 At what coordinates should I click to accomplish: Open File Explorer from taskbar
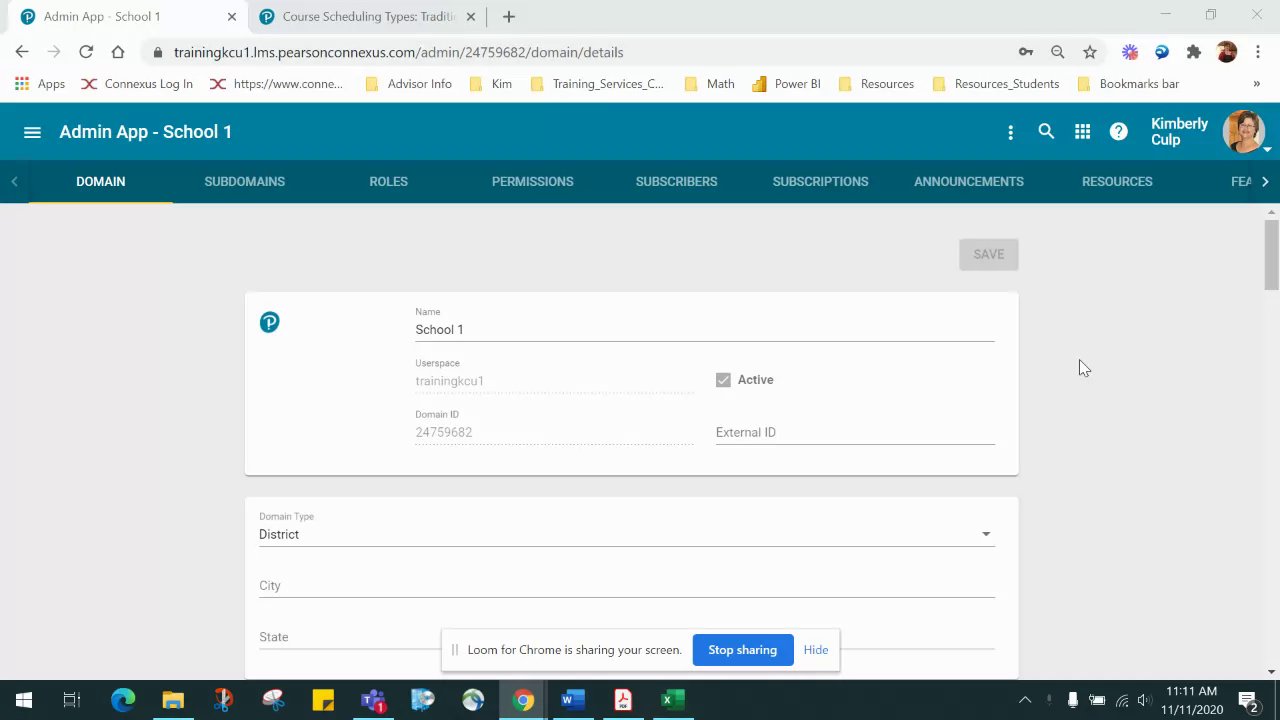point(173,700)
